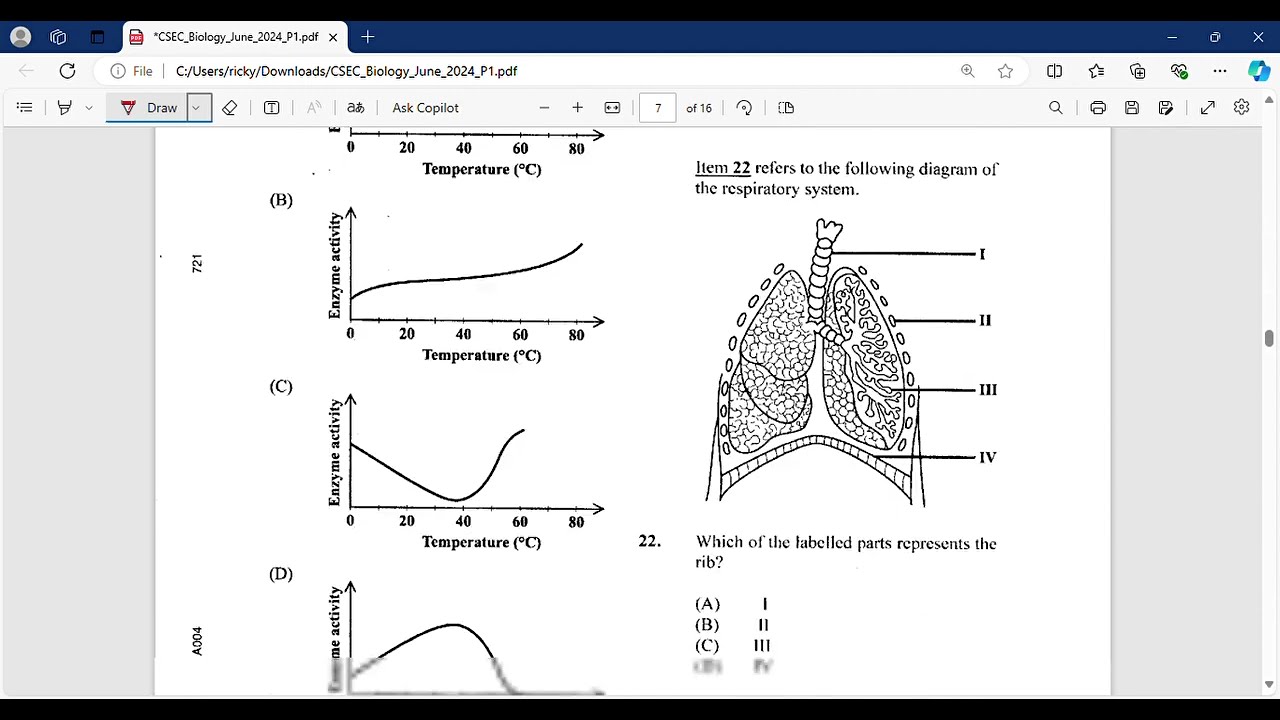
Task: Toggle the Draw tool
Action: click(x=148, y=108)
